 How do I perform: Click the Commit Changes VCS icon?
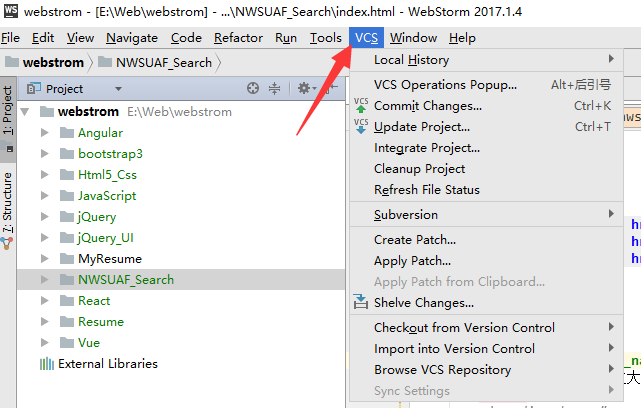[x=361, y=105]
